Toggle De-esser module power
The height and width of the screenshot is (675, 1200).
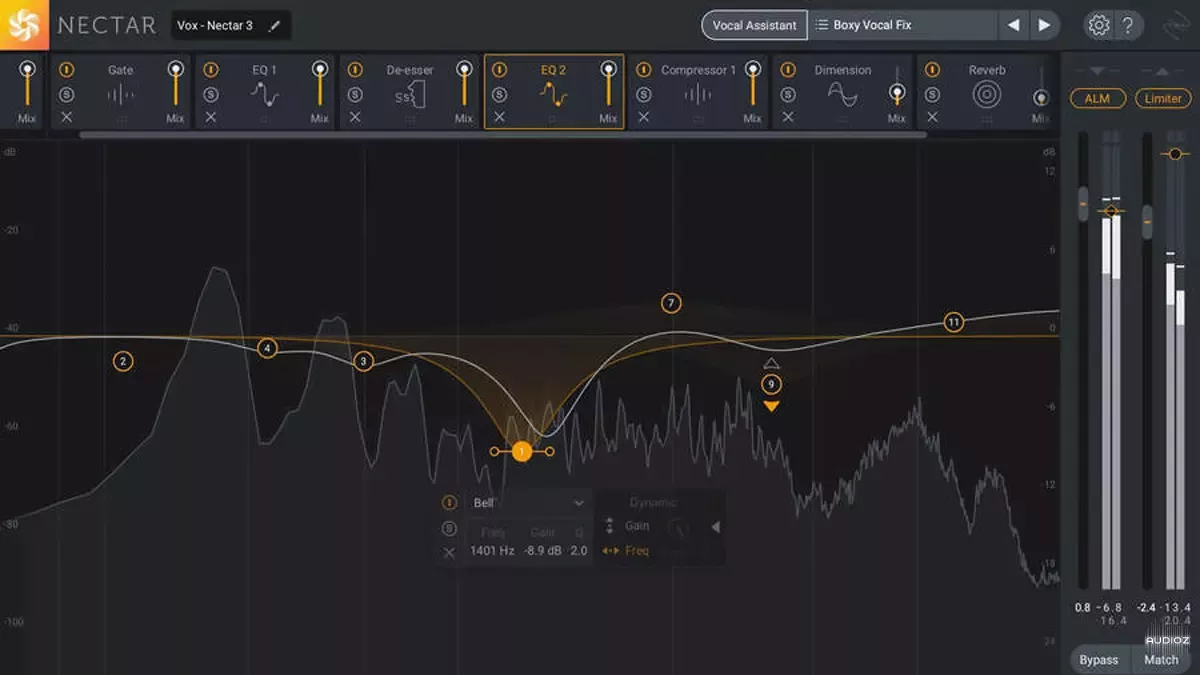point(355,70)
